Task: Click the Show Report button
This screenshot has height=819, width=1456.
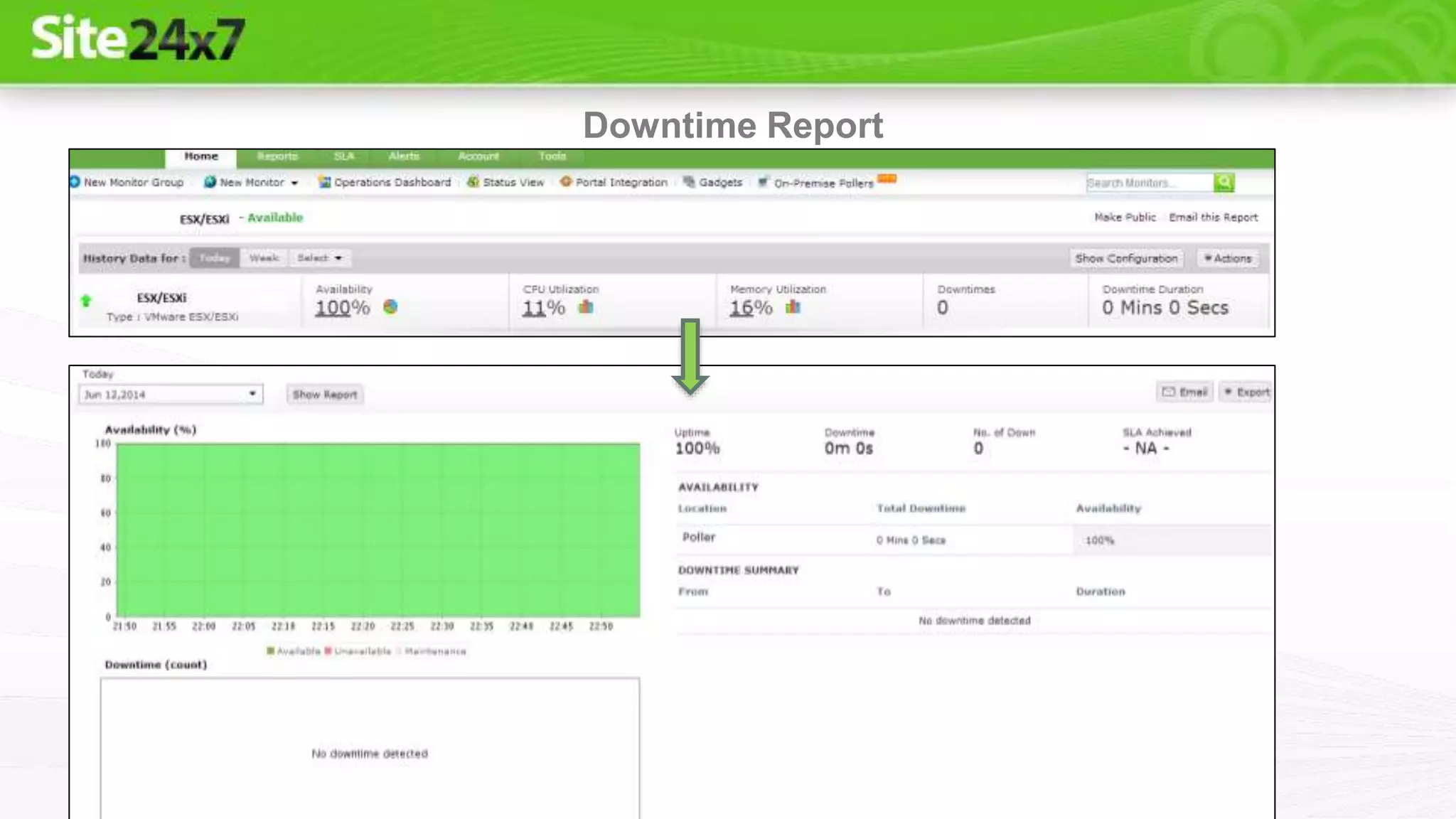Action: (x=325, y=395)
